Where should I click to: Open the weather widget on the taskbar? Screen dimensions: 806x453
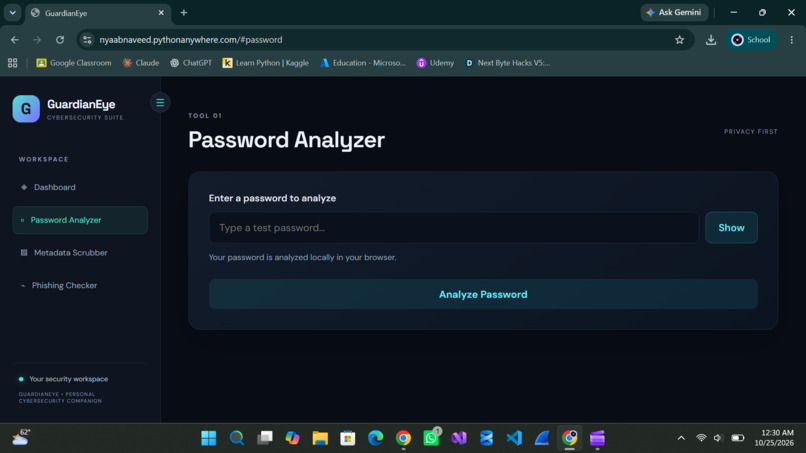click(21, 437)
